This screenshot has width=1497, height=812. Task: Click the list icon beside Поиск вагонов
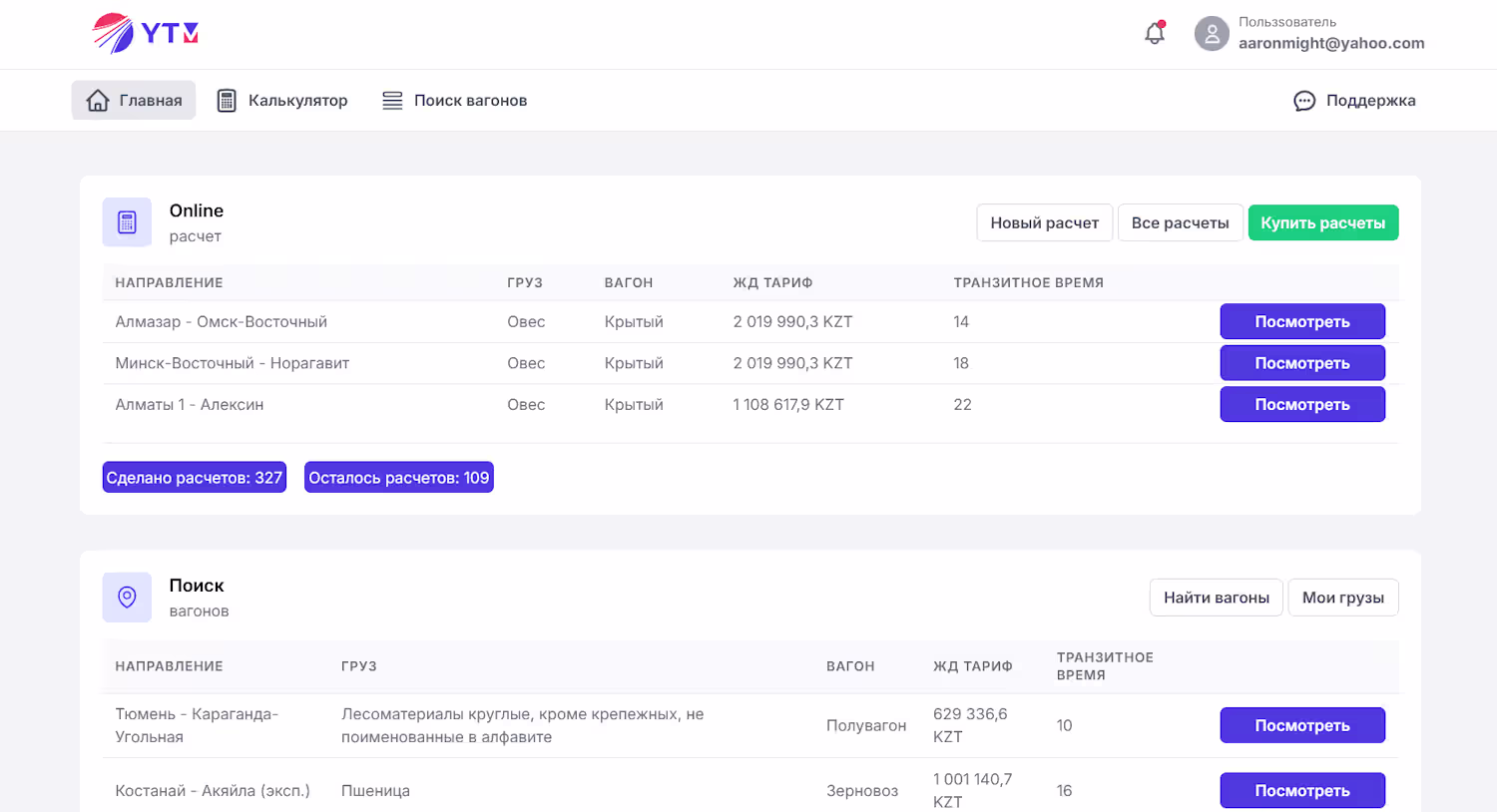(392, 101)
